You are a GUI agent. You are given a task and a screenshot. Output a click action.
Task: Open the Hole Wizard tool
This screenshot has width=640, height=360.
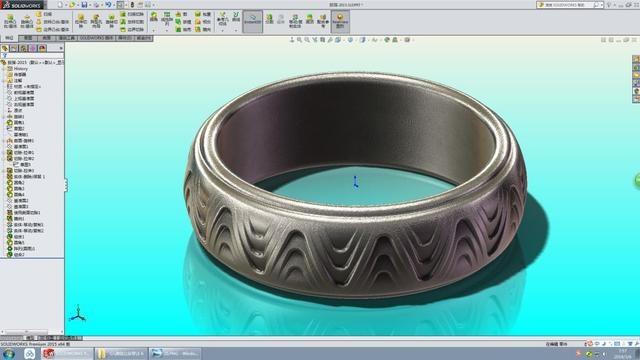tap(96, 21)
